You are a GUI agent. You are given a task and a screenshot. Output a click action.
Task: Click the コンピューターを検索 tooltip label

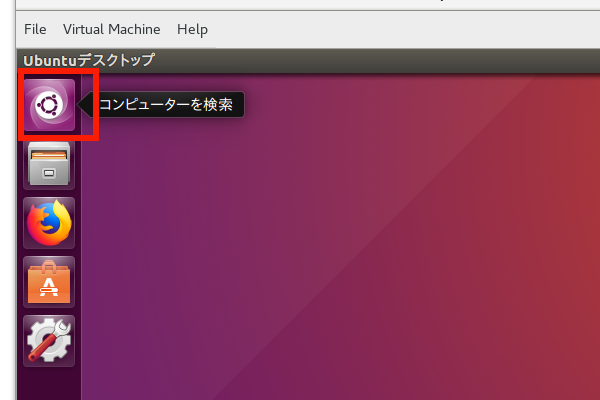click(167, 104)
